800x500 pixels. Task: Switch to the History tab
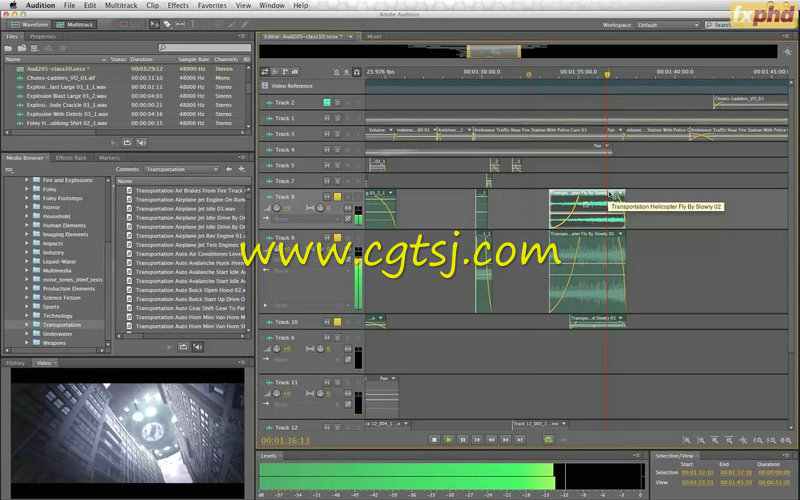[x=15, y=363]
